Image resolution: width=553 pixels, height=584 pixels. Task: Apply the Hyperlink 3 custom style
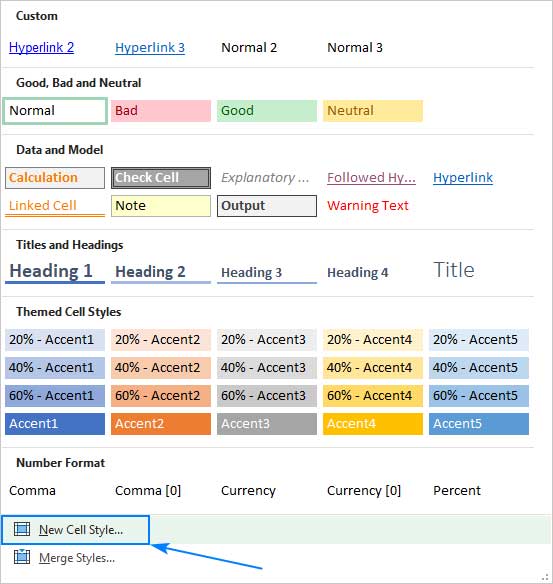click(x=150, y=47)
